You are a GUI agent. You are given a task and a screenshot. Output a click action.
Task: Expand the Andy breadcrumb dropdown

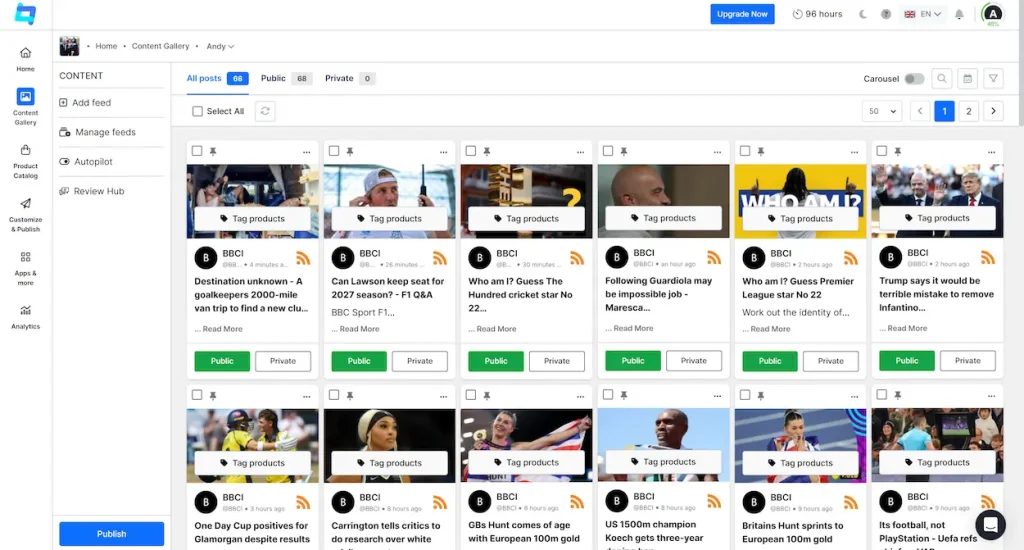[x=220, y=46]
